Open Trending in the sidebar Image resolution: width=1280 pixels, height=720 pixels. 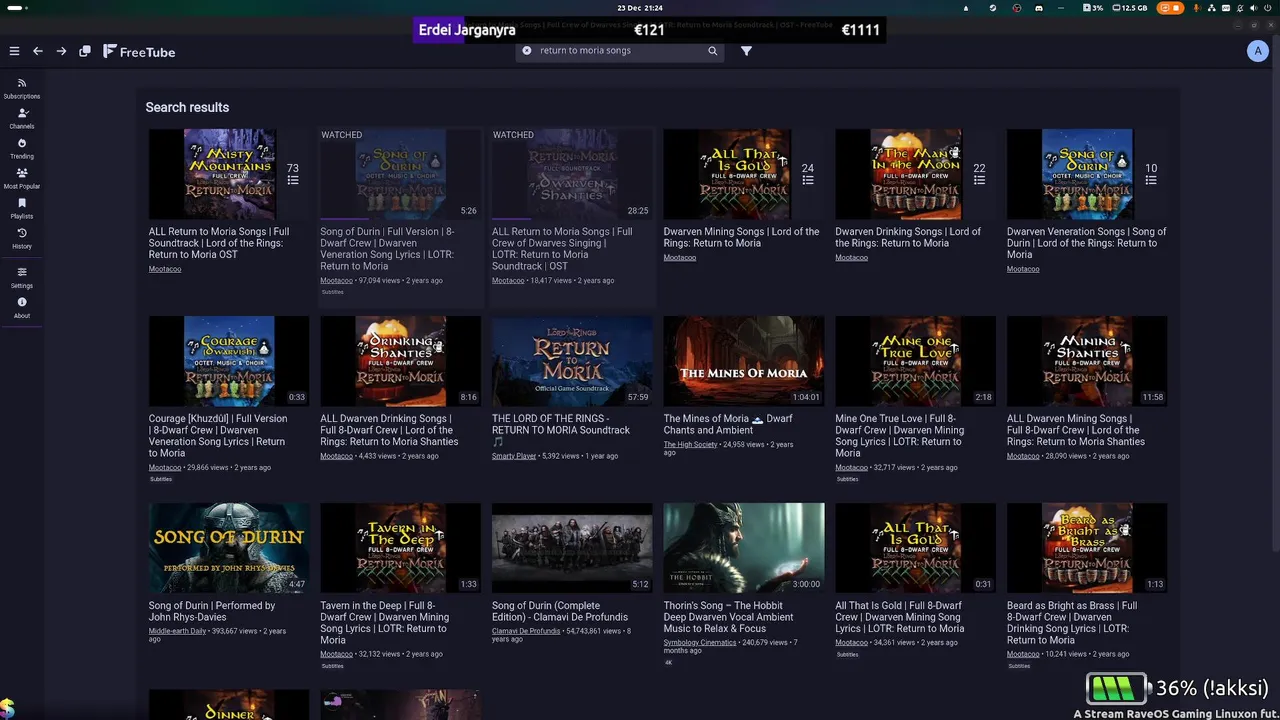pyautogui.click(x=22, y=148)
